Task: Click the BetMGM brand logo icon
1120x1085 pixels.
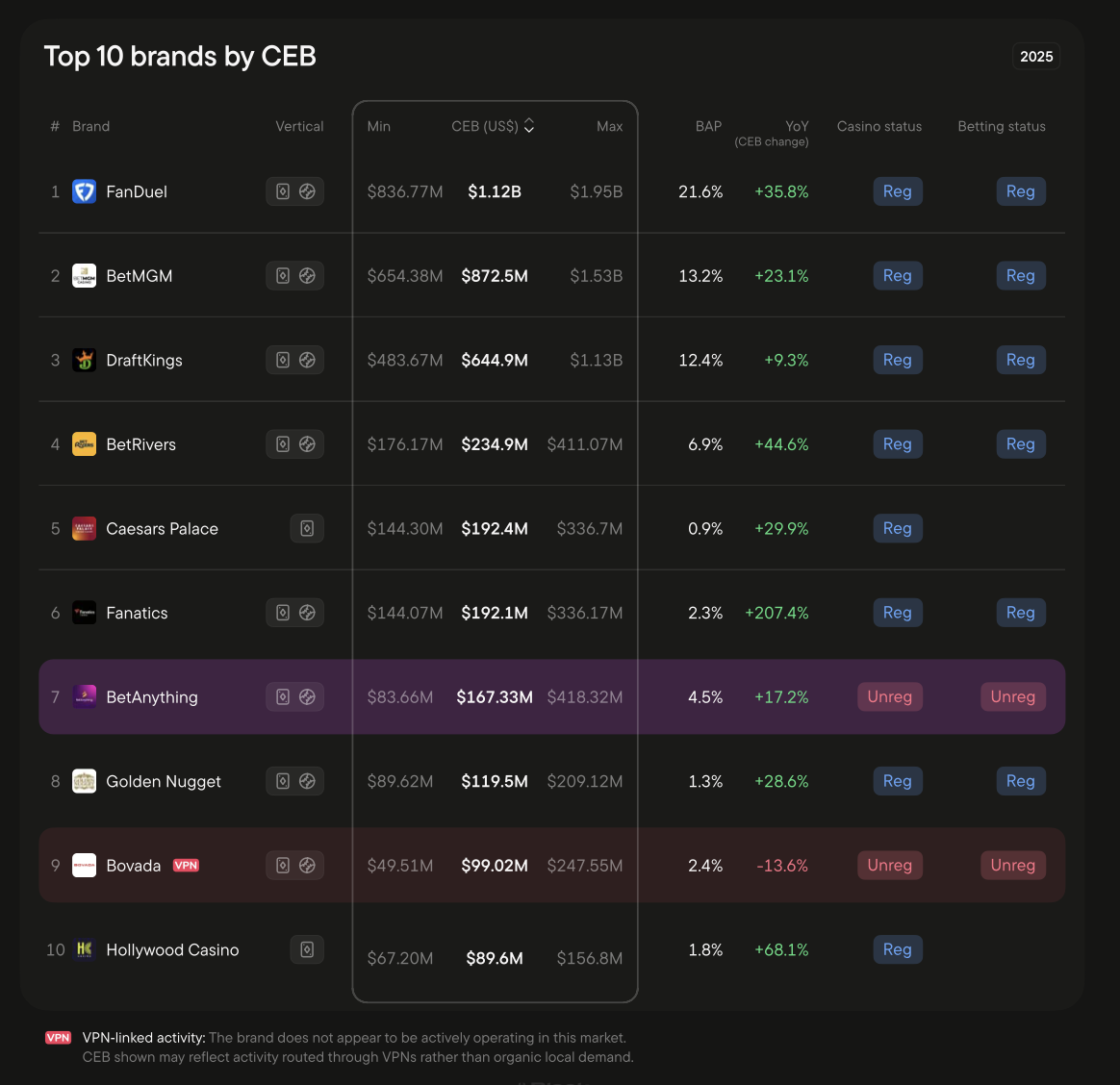Action: click(85, 275)
